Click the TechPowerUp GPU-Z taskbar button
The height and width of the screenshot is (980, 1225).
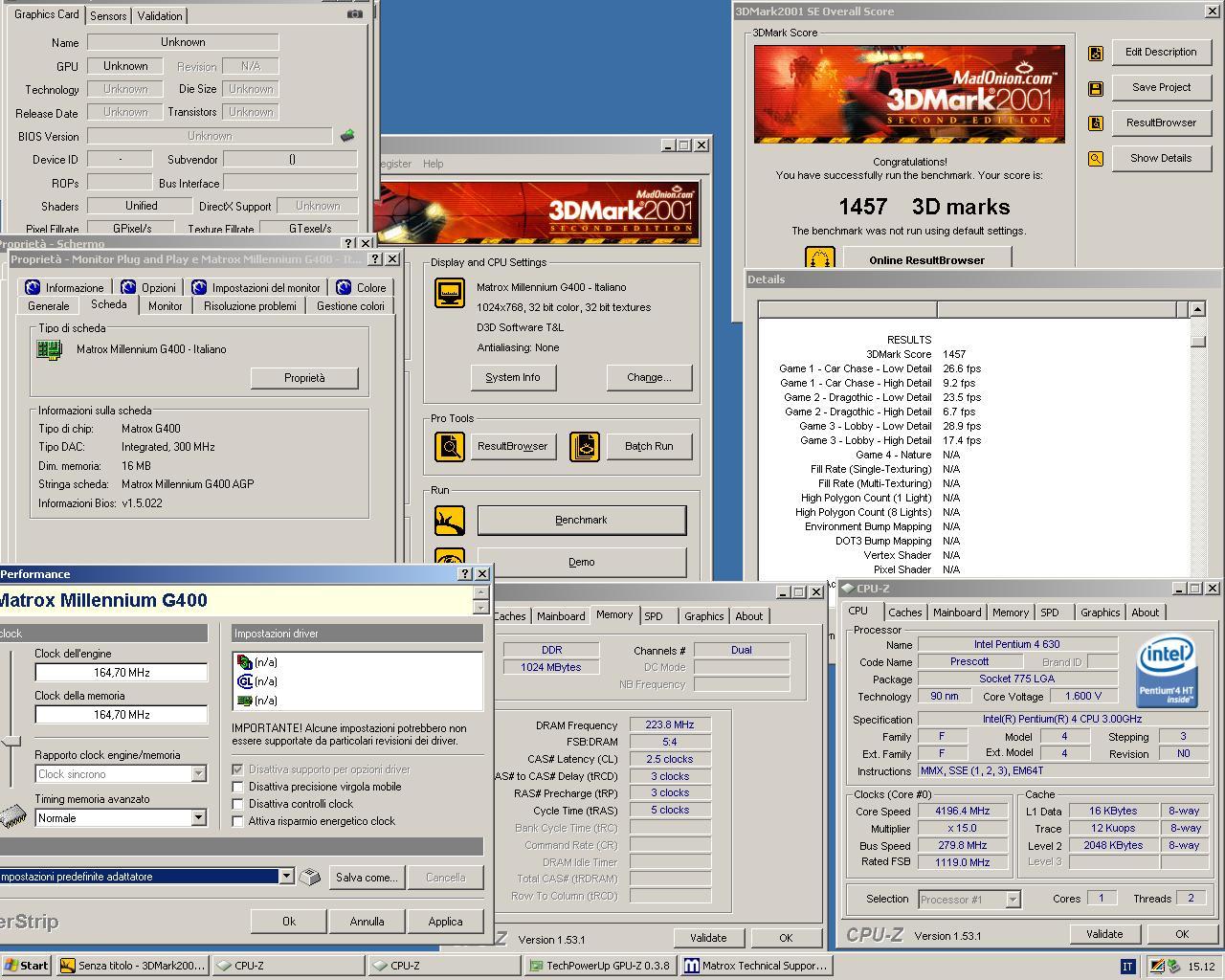600,966
